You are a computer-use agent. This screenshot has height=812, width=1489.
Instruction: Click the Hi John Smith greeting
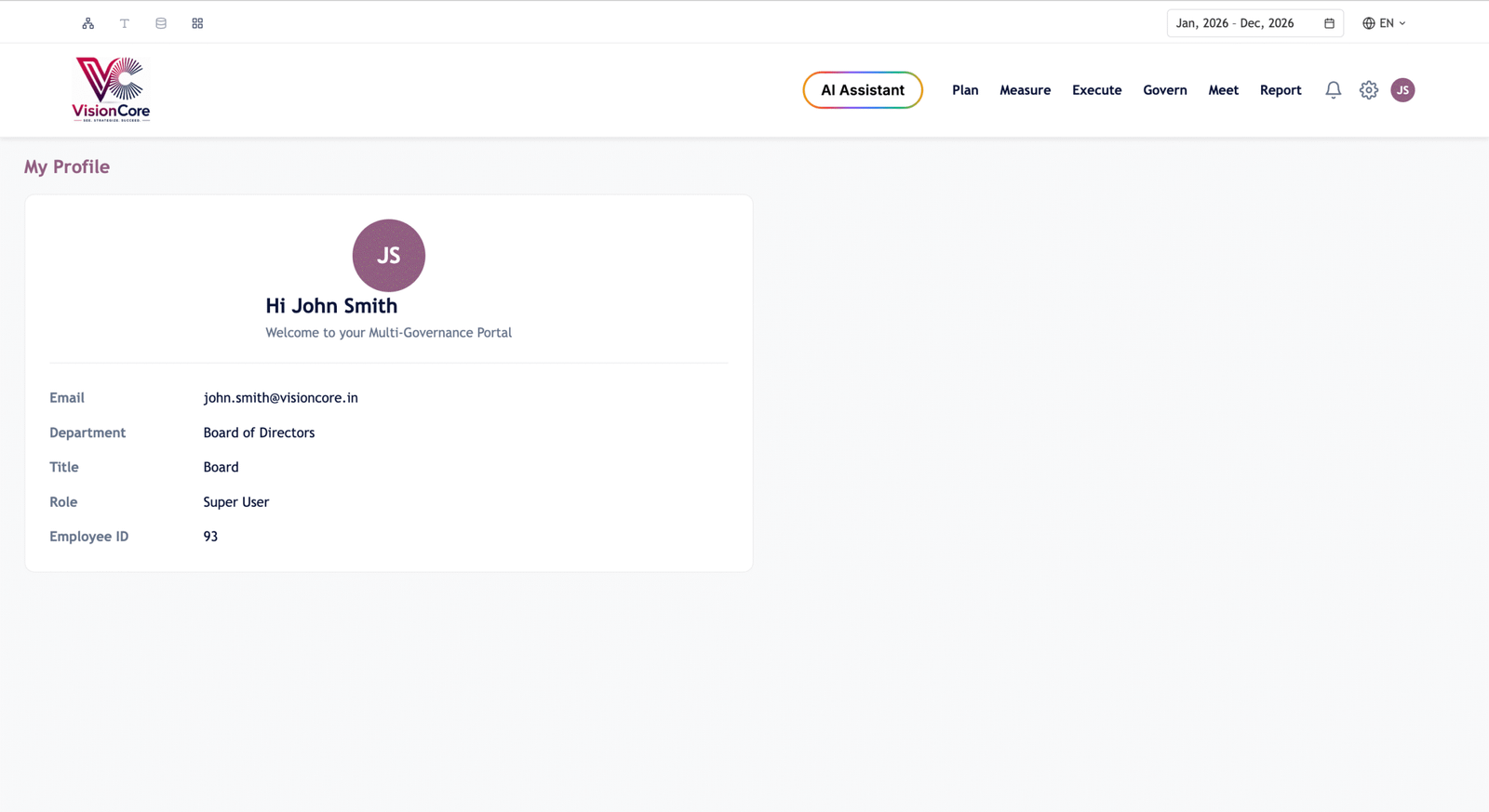click(331, 306)
